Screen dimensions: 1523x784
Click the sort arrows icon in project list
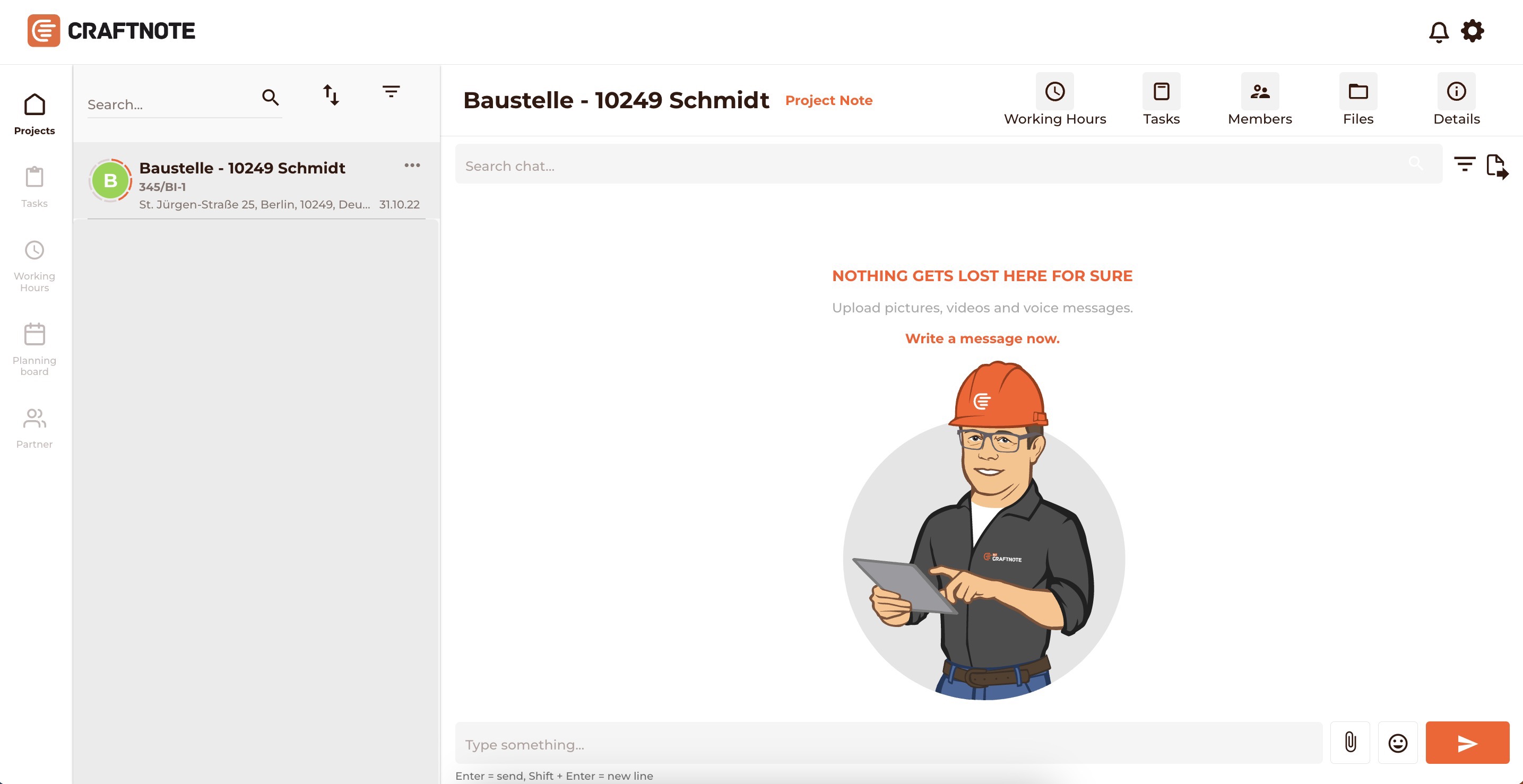click(331, 95)
